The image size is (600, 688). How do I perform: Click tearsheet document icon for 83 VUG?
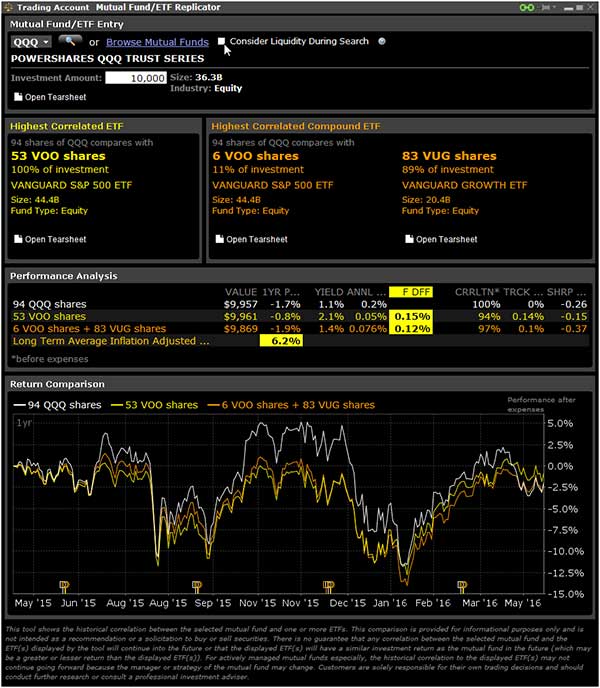click(409, 239)
